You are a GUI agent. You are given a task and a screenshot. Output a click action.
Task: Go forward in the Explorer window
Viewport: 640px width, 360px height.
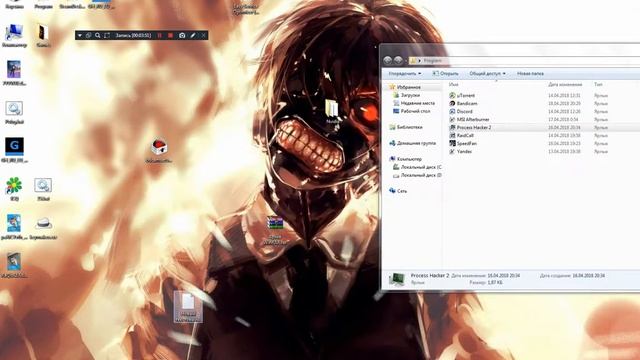(x=398, y=60)
